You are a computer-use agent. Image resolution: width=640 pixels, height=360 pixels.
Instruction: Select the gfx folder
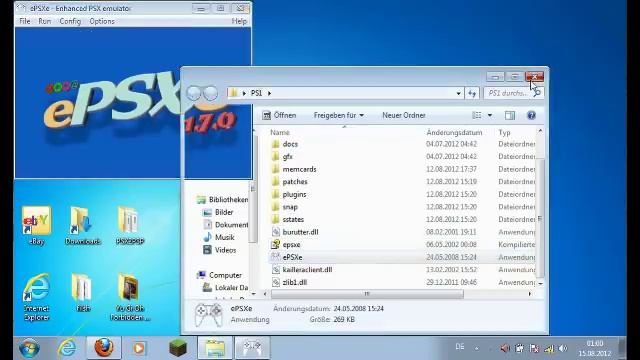click(287, 157)
